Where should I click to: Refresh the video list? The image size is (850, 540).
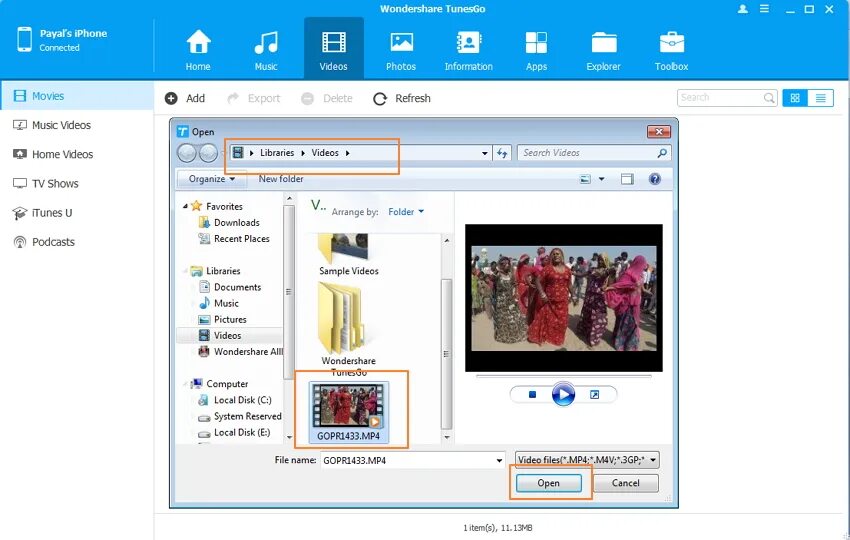click(x=402, y=98)
